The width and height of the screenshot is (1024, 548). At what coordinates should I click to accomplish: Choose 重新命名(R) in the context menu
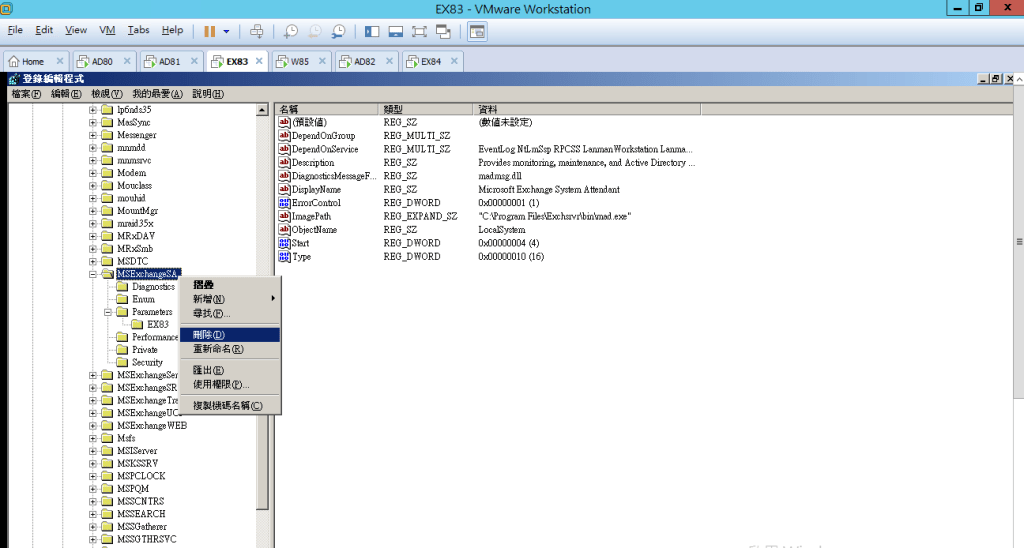218,349
